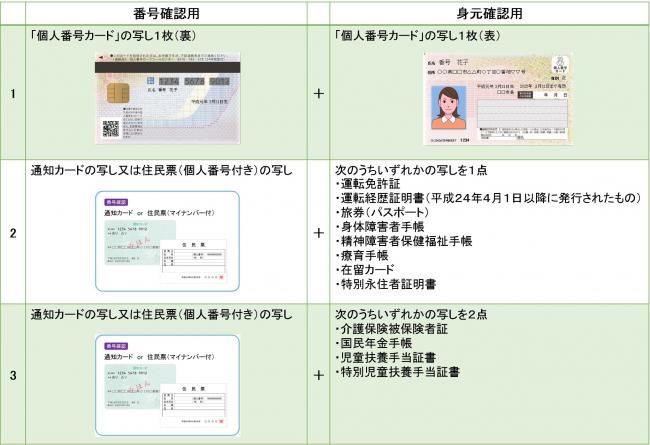
Task: Click the QR code on card back
Action: [111, 129]
